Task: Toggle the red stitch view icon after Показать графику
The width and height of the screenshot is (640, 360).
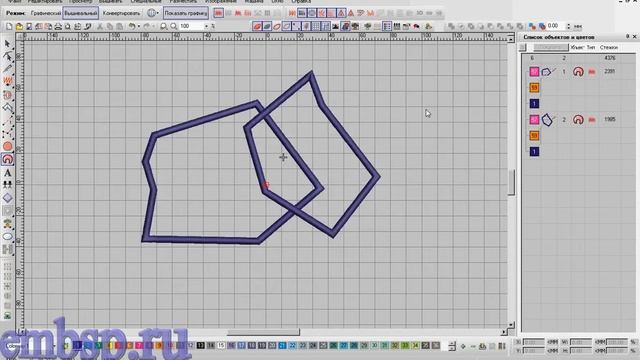Action: [218, 13]
